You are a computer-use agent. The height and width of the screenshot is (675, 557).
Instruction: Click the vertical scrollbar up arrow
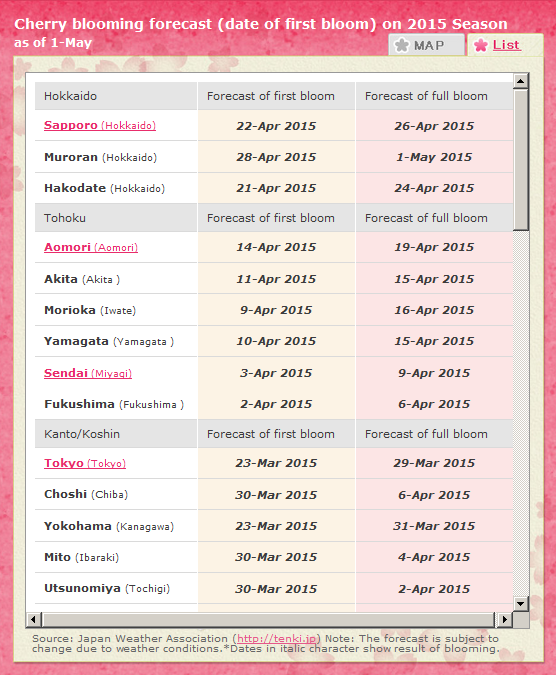coord(521,81)
